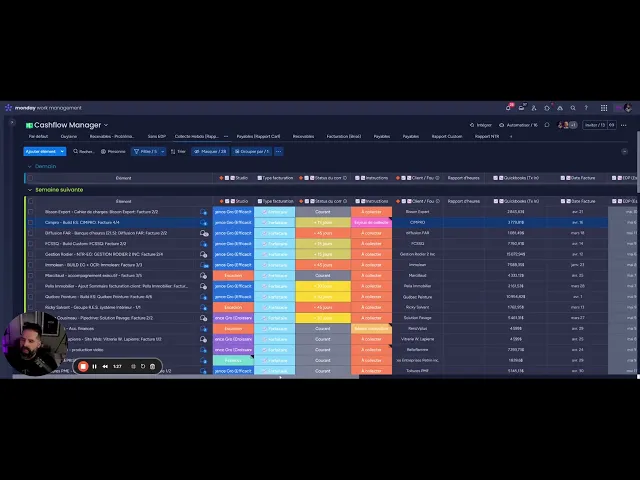Switch to Receivables view tab
640x480 pixels.
click(303, 136)
